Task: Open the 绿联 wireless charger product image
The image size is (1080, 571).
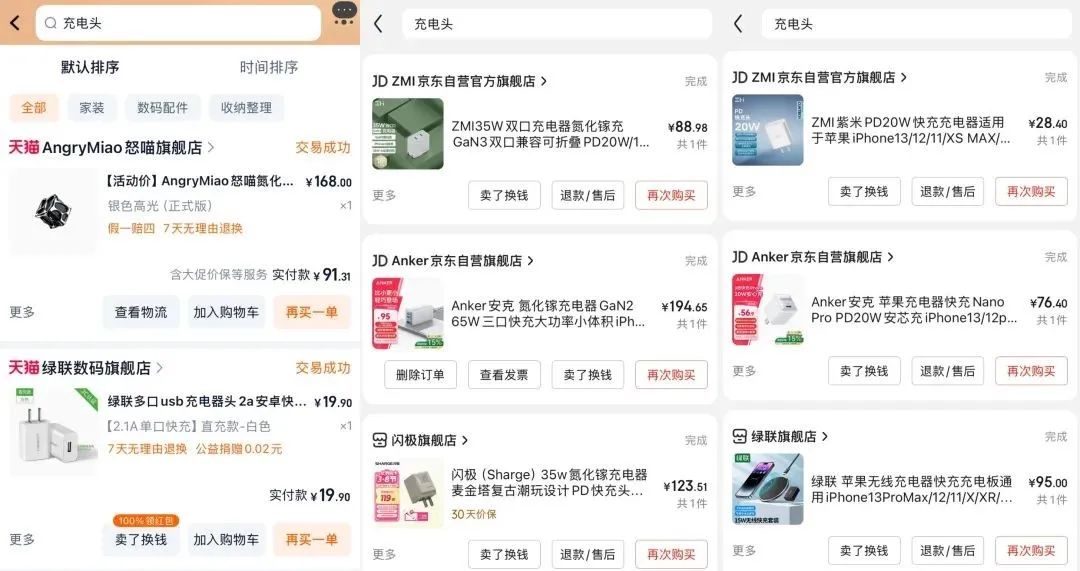Action: 767,489
